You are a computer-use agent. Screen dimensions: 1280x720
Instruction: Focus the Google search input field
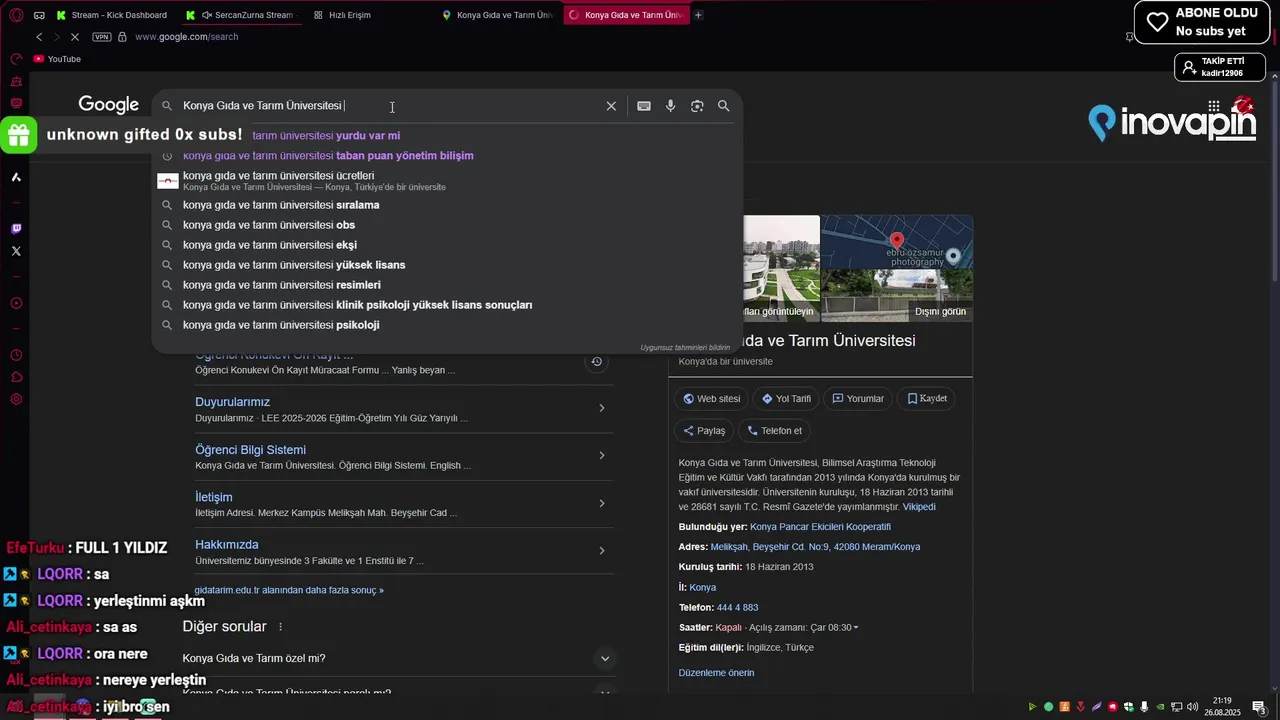(390, 106)
